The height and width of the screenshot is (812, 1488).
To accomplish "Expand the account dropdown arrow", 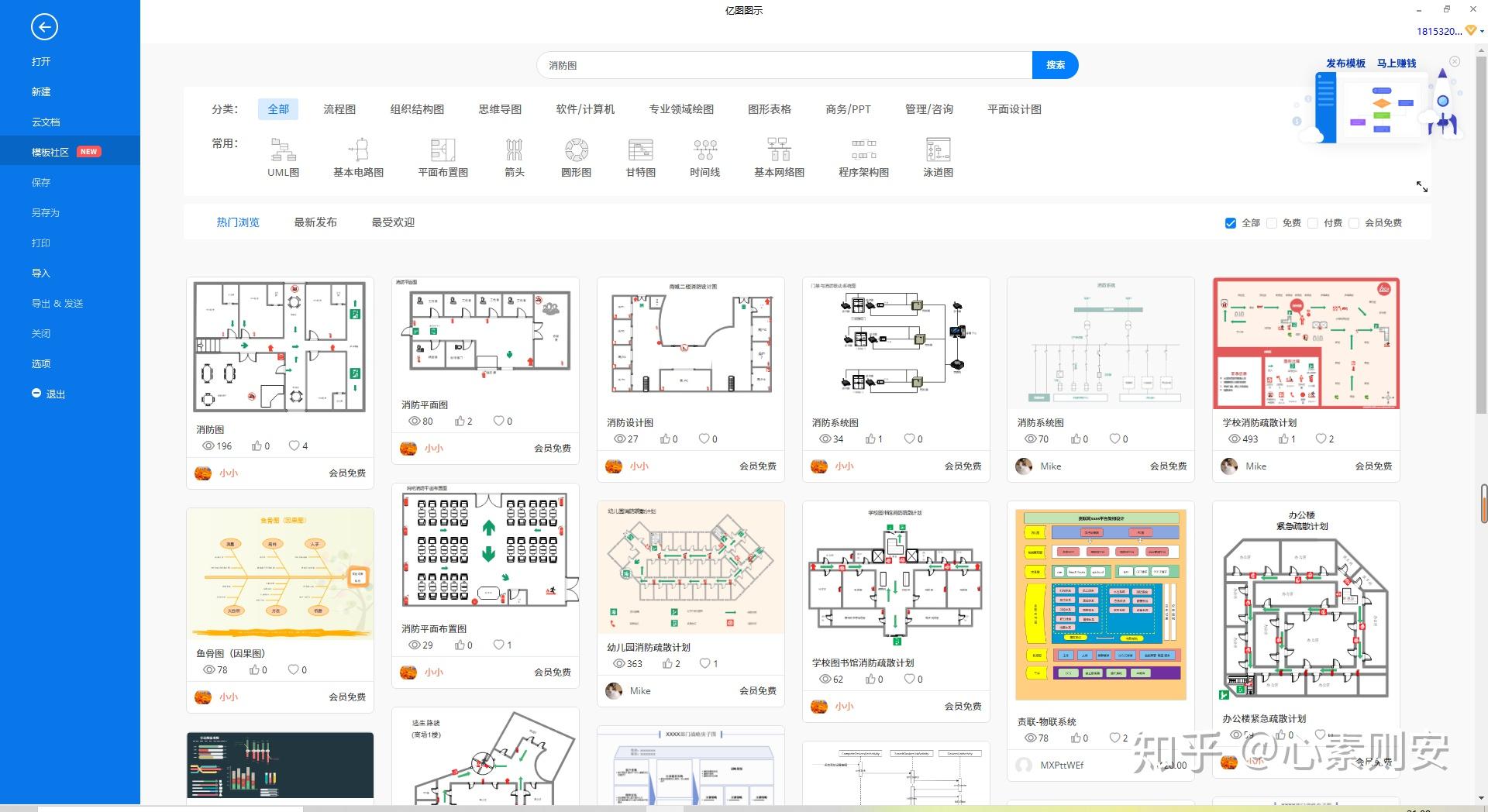I will (x=1482, y=32).
